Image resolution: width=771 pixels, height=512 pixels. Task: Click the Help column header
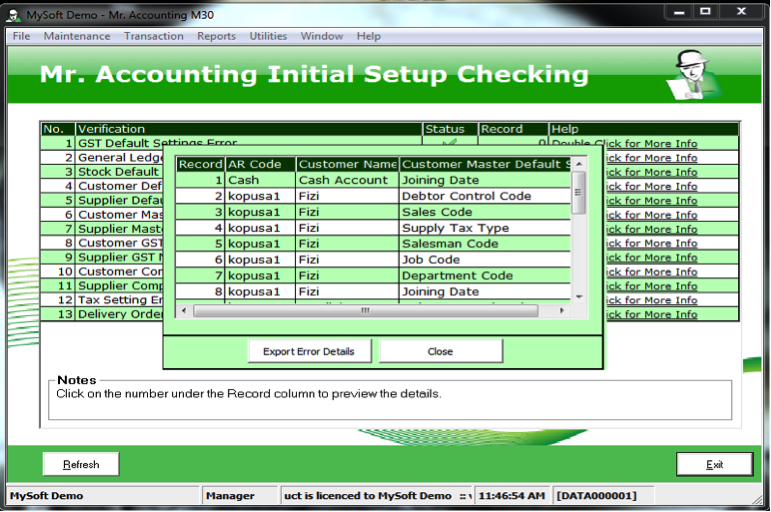click(644, 129)
